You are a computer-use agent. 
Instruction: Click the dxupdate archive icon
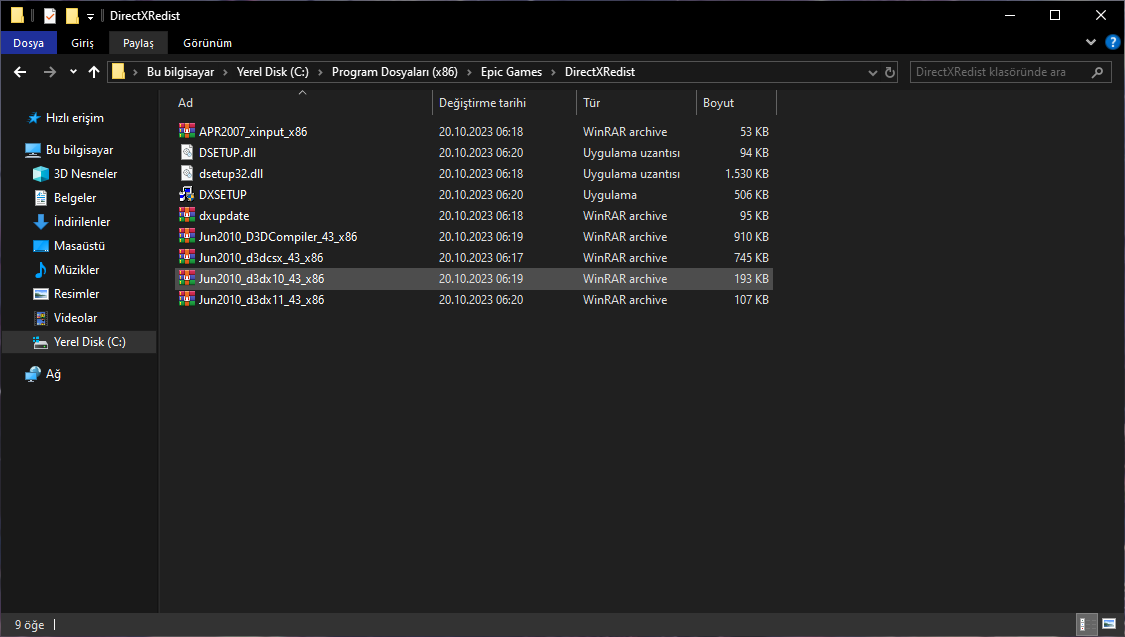point(187,215)
